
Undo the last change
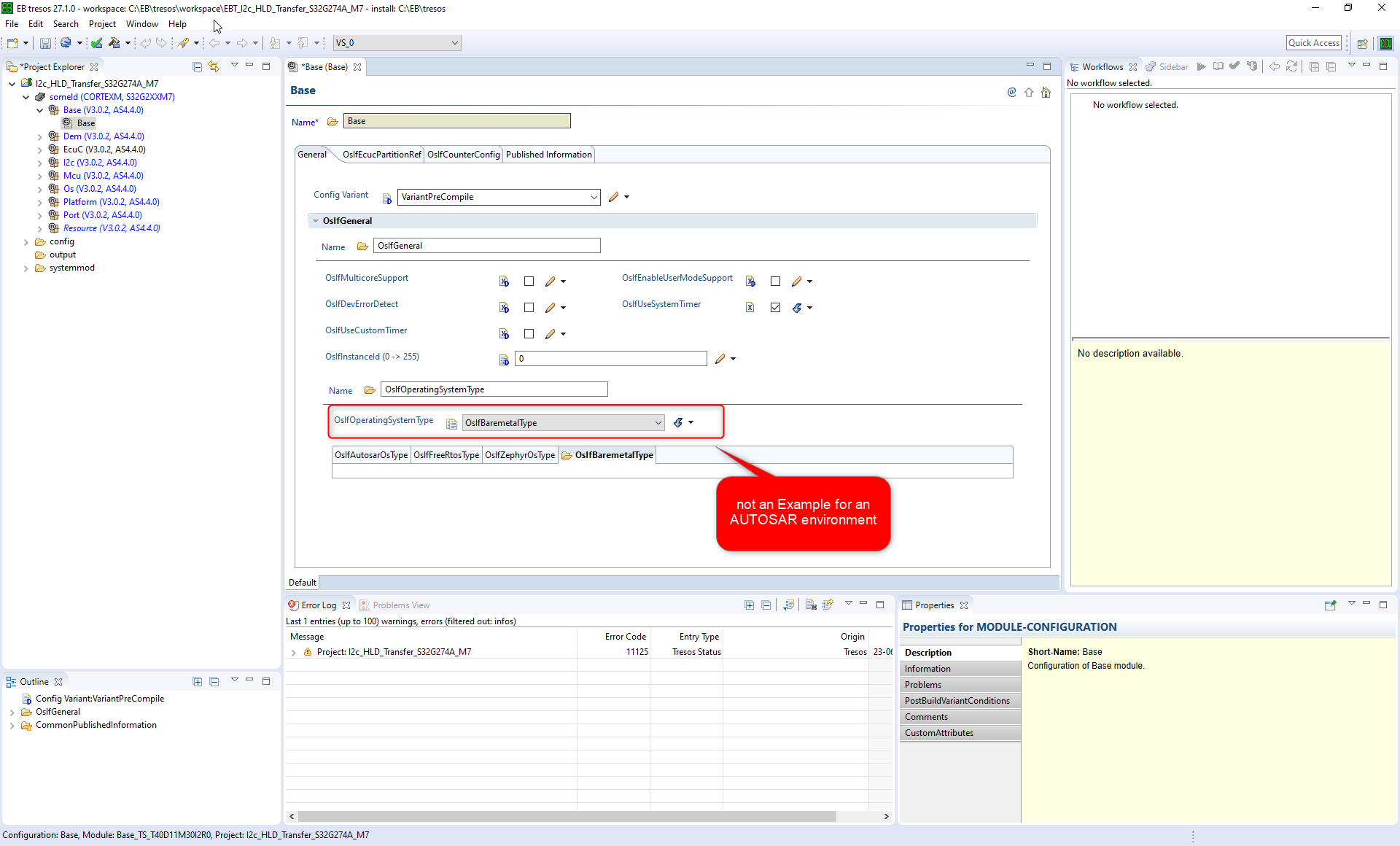145,42
